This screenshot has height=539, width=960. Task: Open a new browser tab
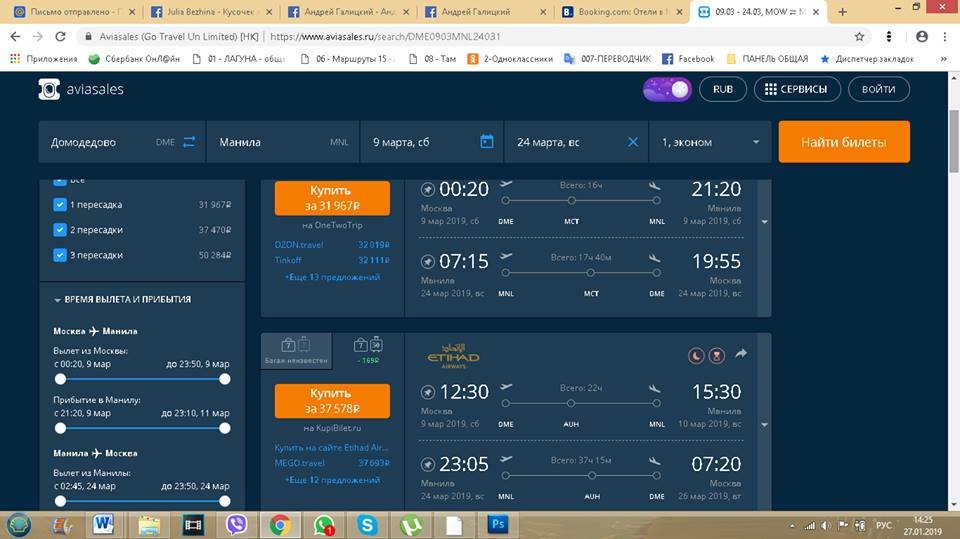tap(842, 12)
